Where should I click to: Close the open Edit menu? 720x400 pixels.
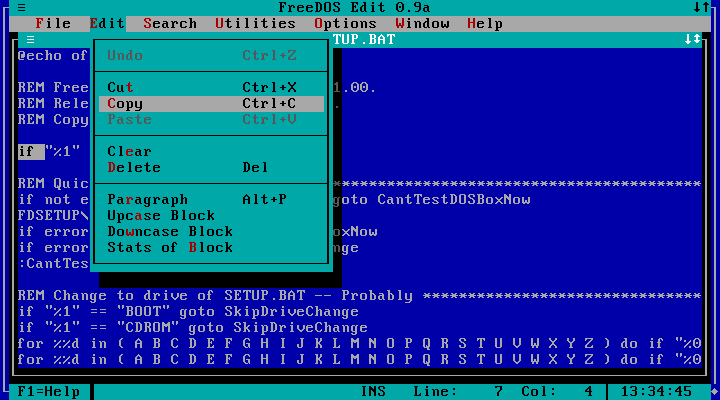pyautogui.click(x=107, y=23)
